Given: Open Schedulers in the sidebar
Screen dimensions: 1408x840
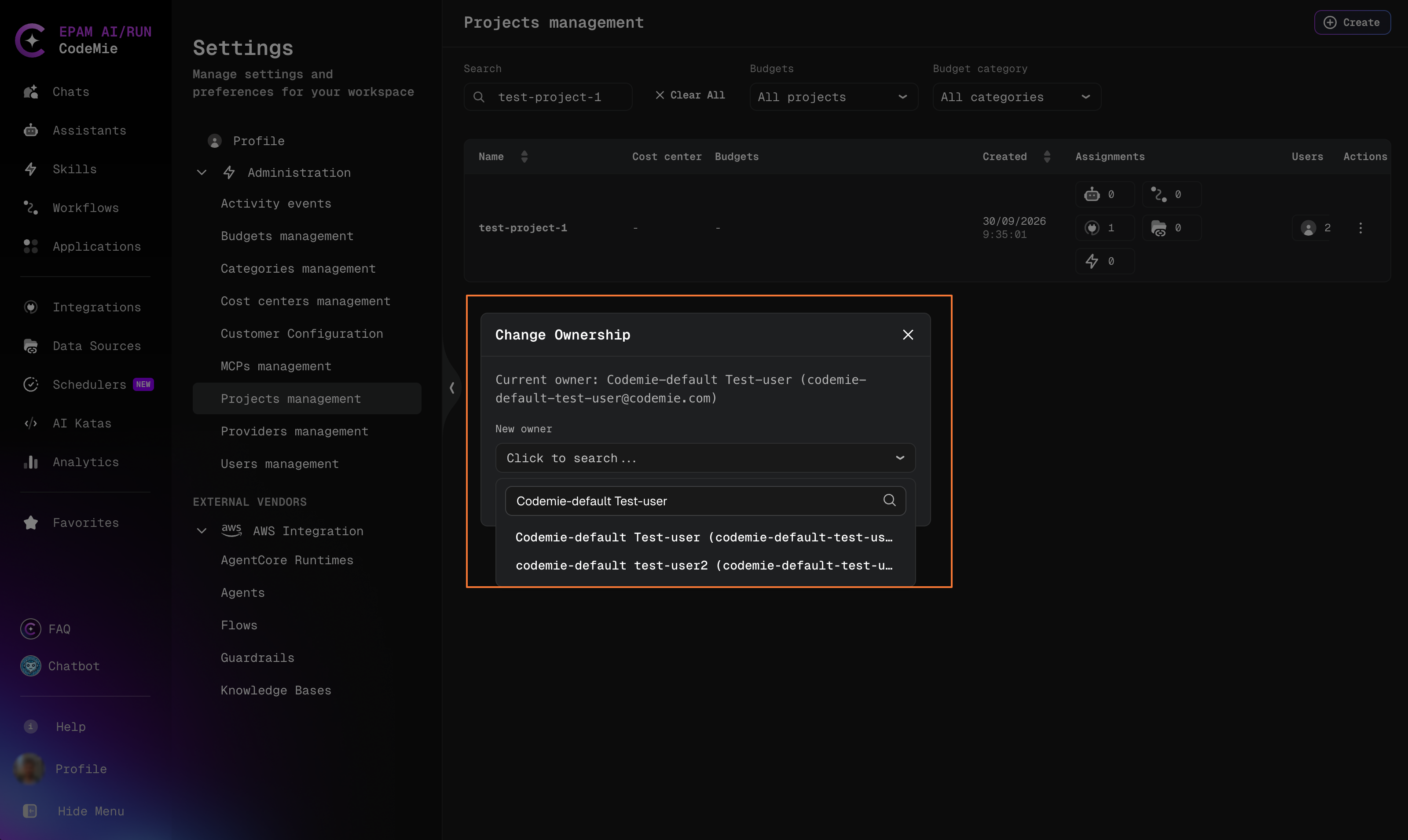Looking at the screenshot, I should point(89,384).
